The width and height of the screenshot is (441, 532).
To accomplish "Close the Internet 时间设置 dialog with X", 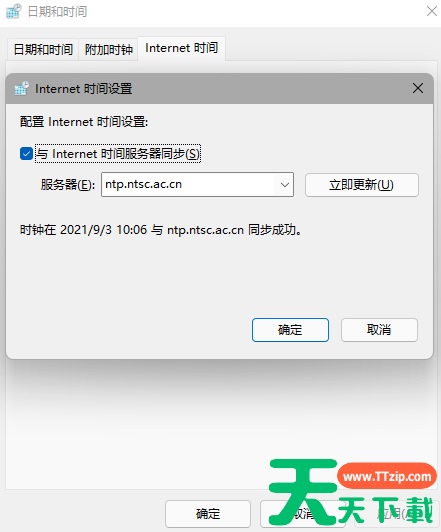I will 418,88.
